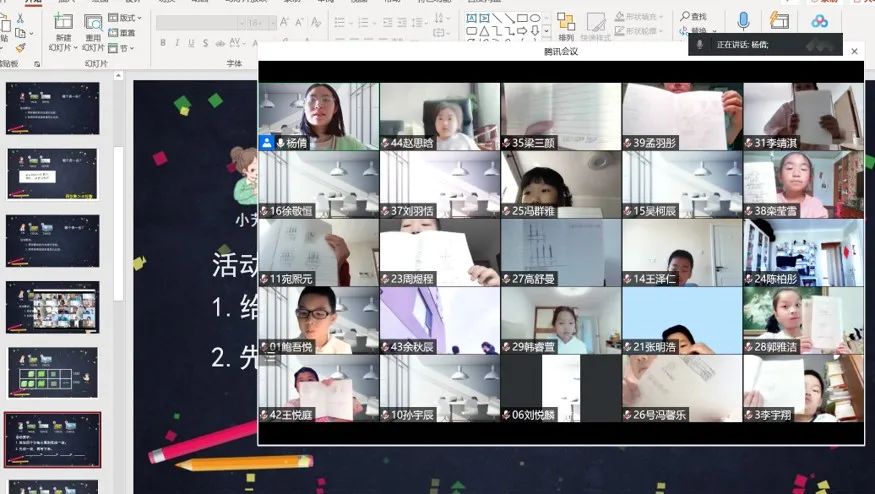Click the blue Dictate microphone icon
The height and width of the screenshot is (494, 875).
[x=743, y=21]
